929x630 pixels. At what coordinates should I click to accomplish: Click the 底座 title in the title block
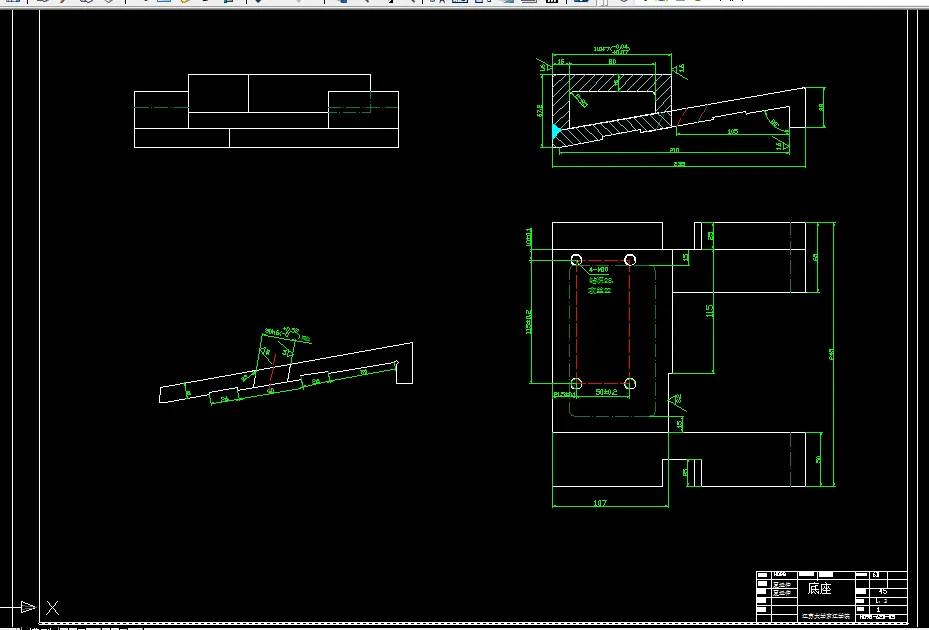tap(819, 589)
